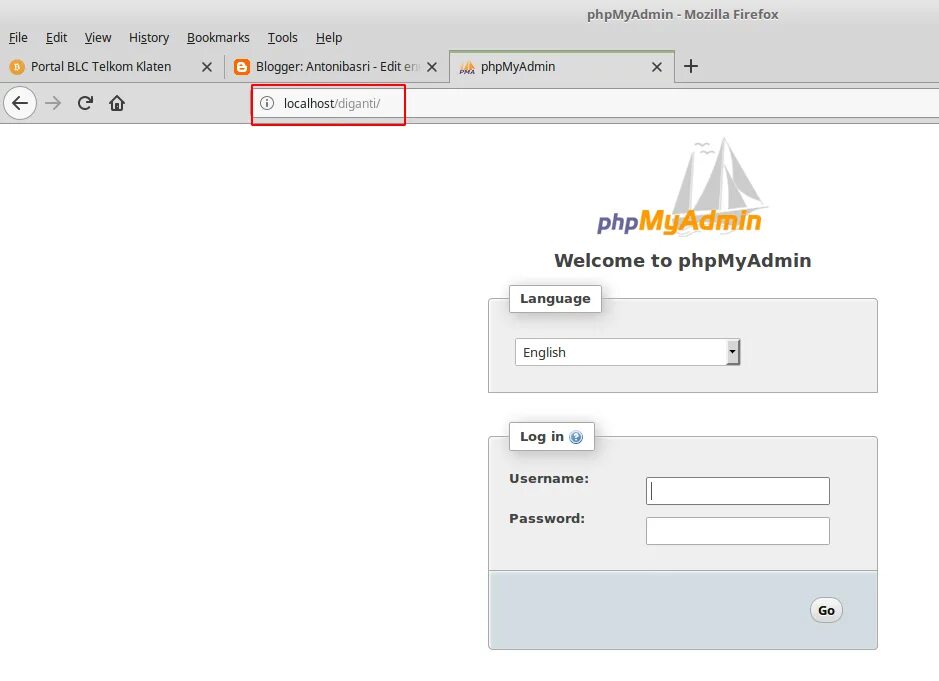Screen dimensions: 939x681
Task: Click the Username: label
Action: click(x=549, y=479)
